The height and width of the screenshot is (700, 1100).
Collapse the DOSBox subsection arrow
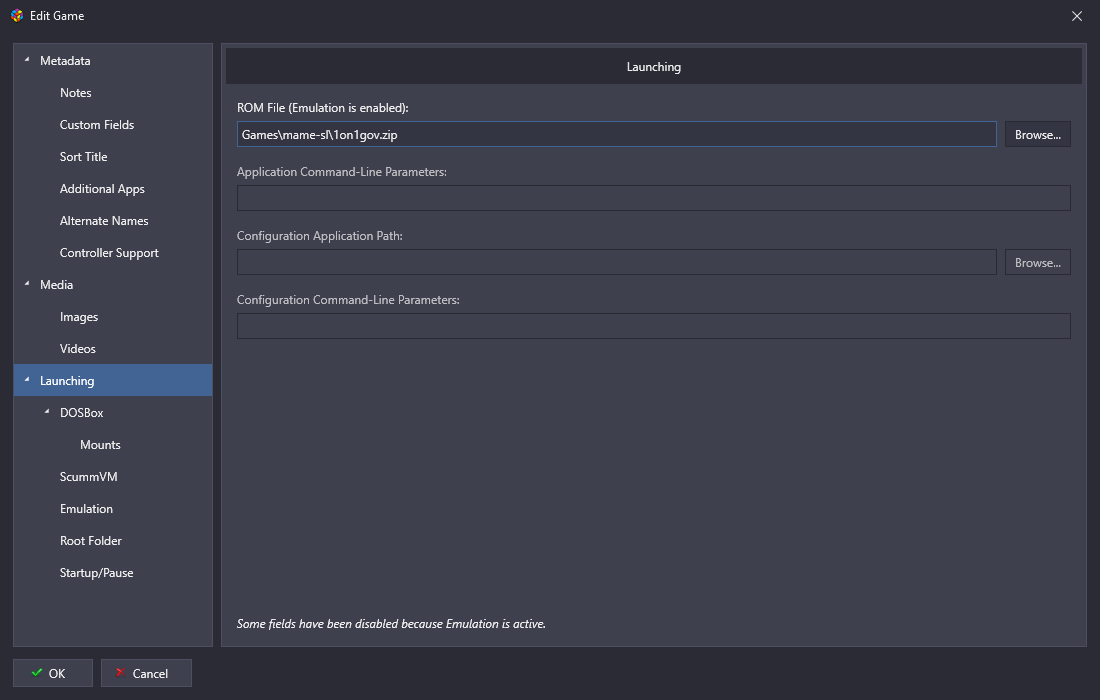tap(47, 412)
